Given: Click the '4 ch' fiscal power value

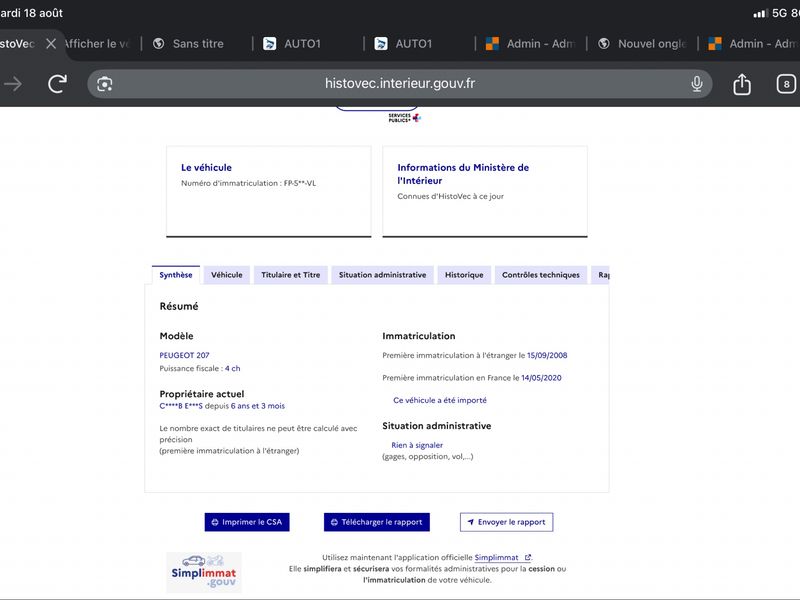Looking at the screenshot, I should point(233,368).
